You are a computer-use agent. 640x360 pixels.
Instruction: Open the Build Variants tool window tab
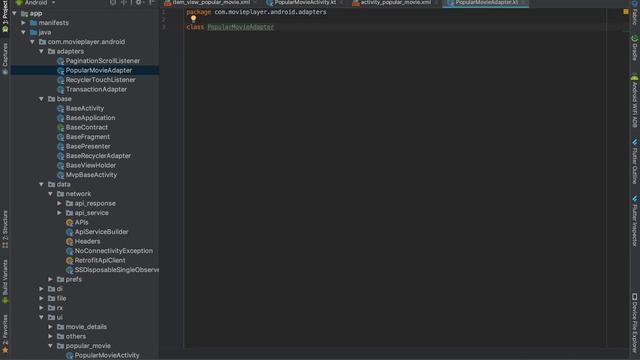coord(5,282)
